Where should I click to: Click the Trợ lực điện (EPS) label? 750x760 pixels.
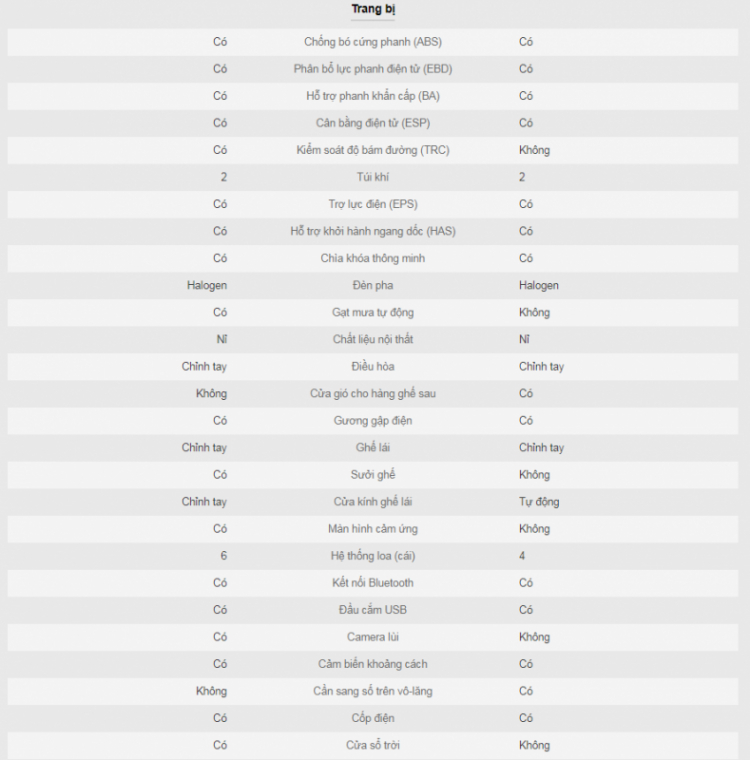(373, 204)
